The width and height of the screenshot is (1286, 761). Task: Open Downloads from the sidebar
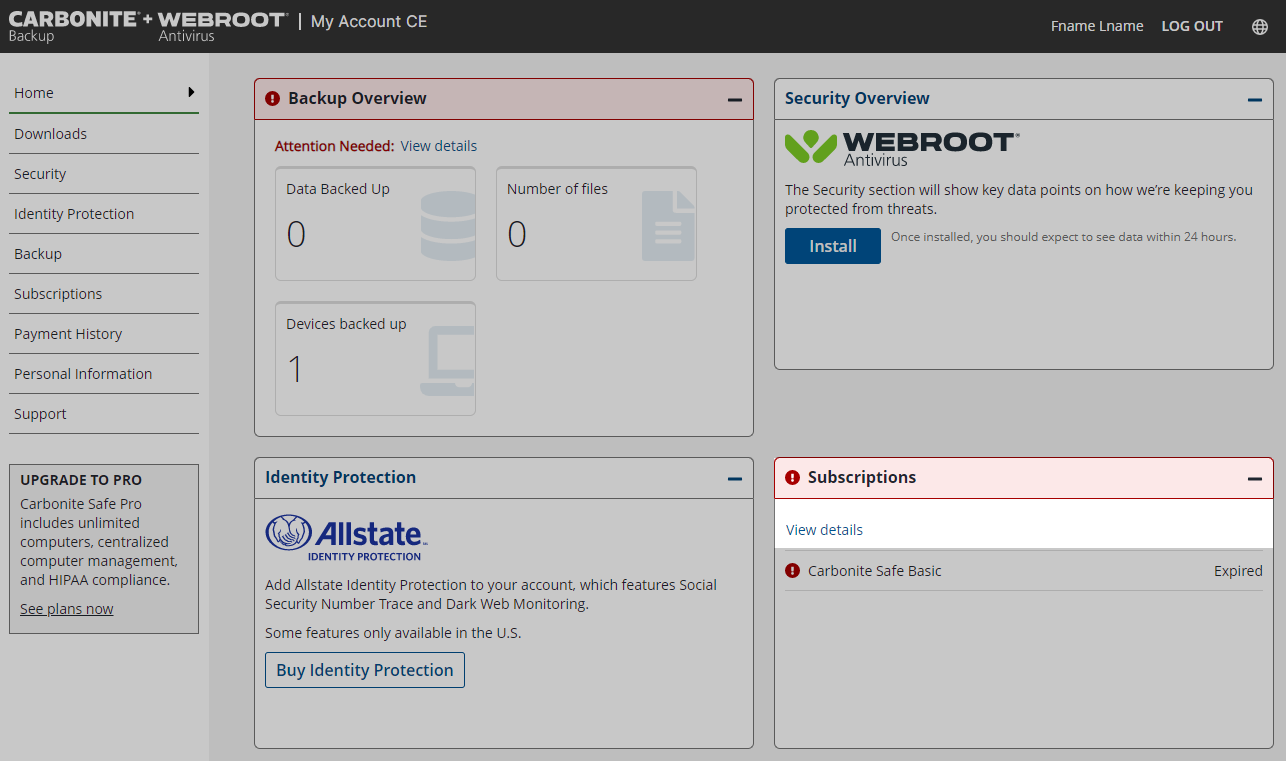(x=50, y=134)
